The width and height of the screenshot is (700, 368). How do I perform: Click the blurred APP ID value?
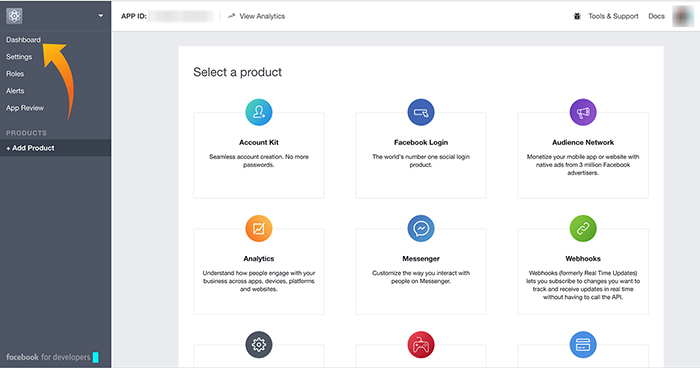point(181,16)
